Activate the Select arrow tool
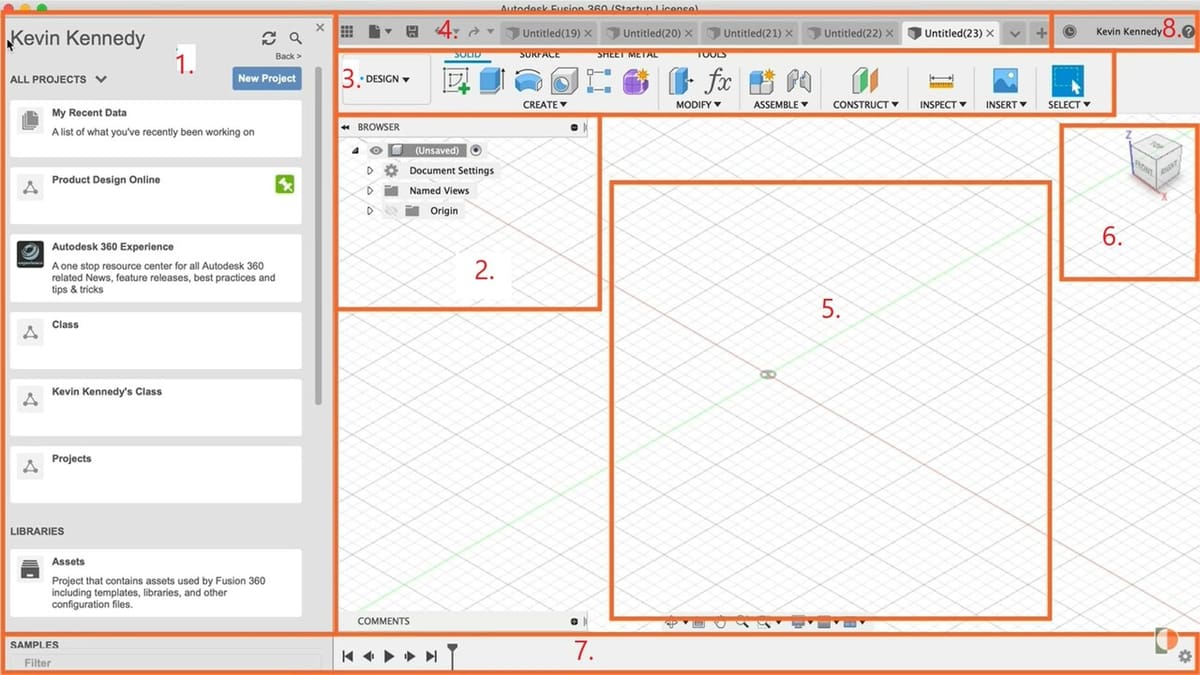Viewport: 1200px width, 675px height. (1068, 81)
